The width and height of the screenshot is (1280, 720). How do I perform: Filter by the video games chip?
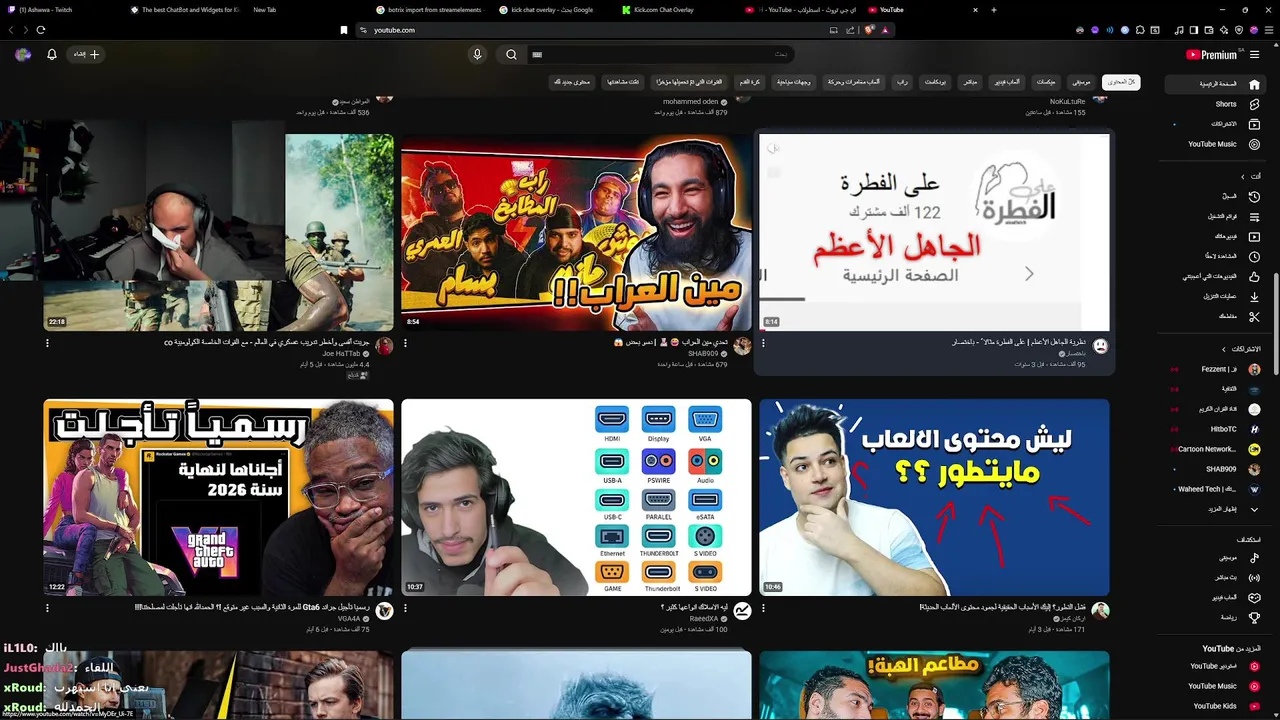pos(1007,82)
